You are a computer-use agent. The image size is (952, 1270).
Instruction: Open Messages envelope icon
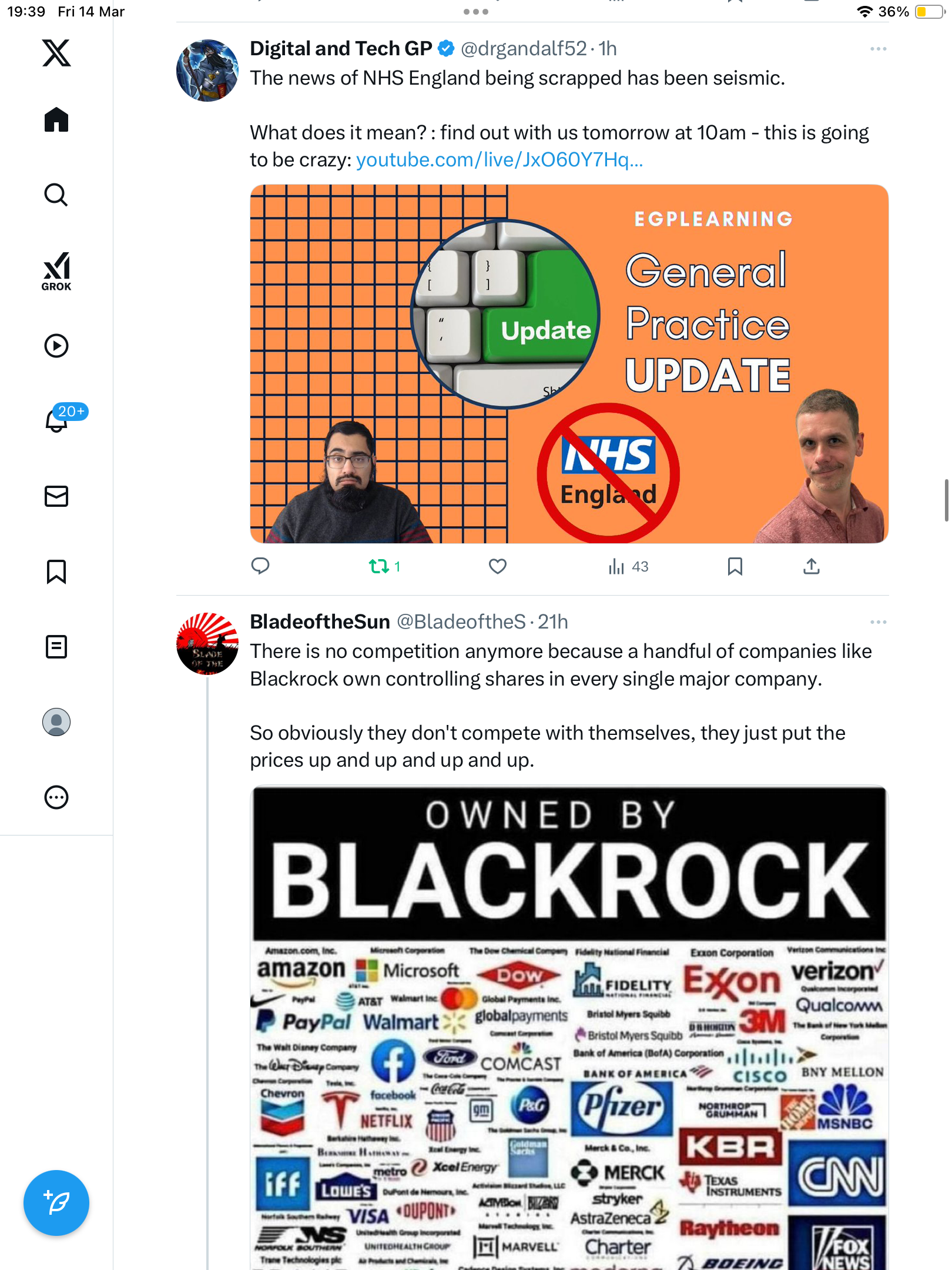tap(56, 496)
